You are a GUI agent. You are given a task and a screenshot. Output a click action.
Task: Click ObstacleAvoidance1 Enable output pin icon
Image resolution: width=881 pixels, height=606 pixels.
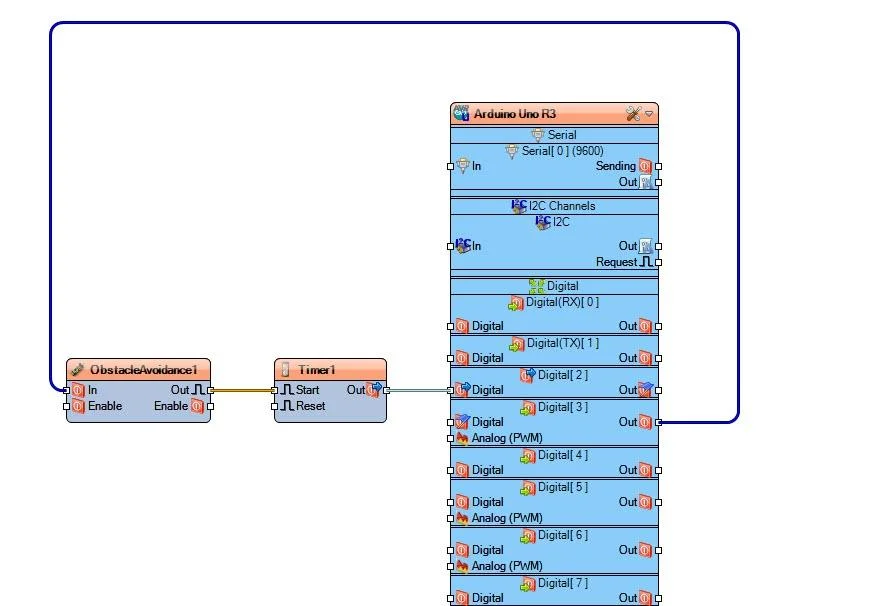coord(197,406)
